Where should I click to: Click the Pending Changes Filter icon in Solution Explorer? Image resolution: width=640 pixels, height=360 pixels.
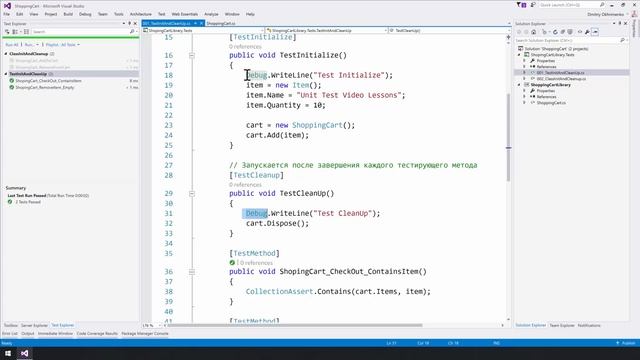544,32
